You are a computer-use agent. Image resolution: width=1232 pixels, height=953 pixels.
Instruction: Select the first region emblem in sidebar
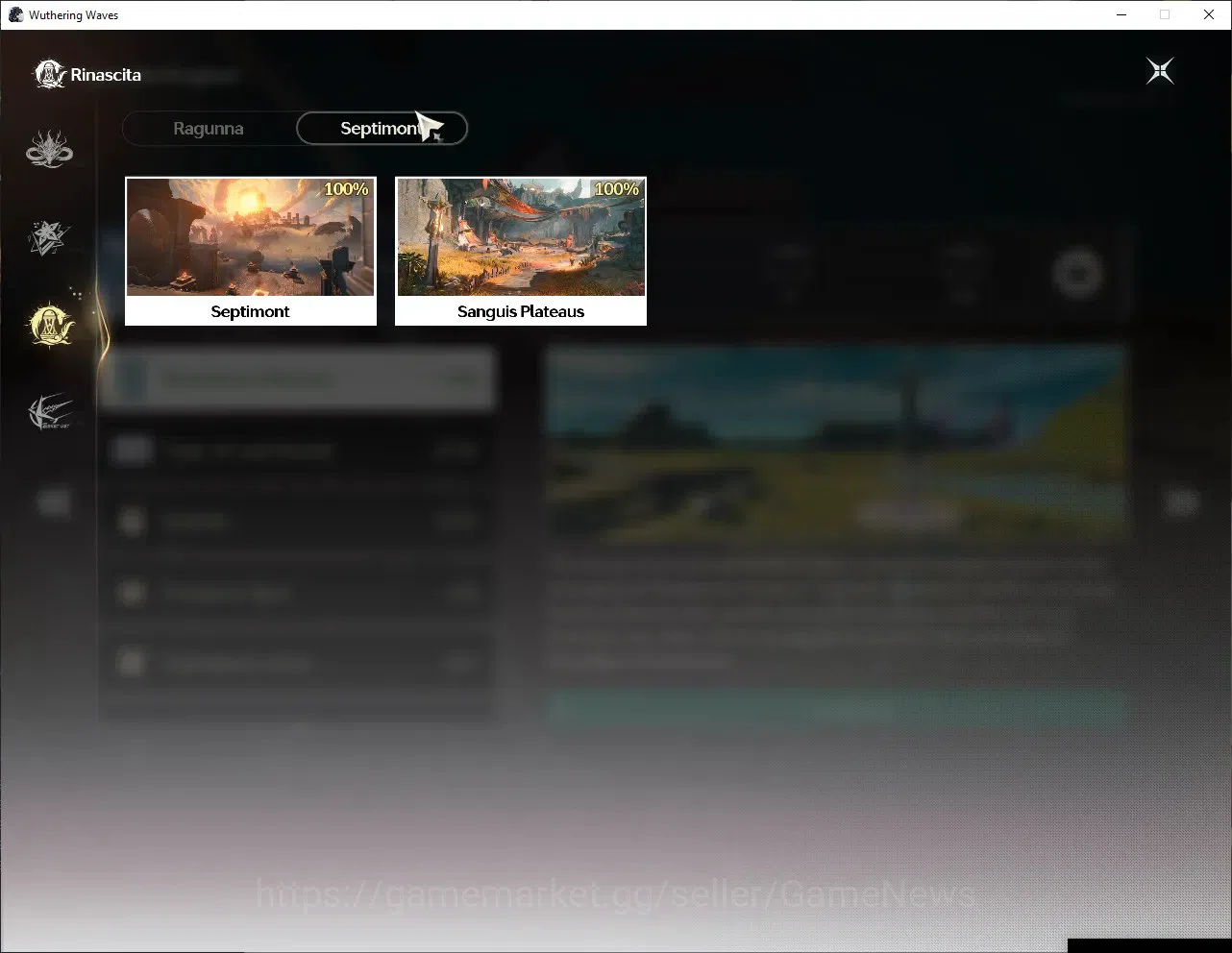point(49,150)
